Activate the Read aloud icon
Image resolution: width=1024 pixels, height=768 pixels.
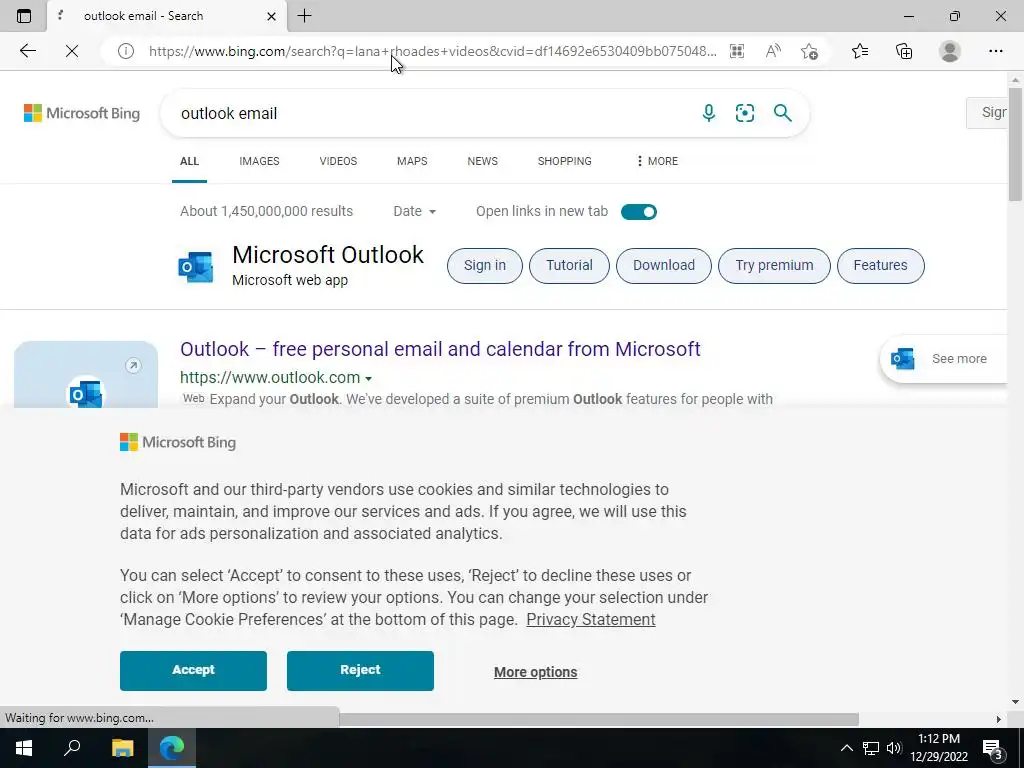pyautogui.click(x=773, y=51)
